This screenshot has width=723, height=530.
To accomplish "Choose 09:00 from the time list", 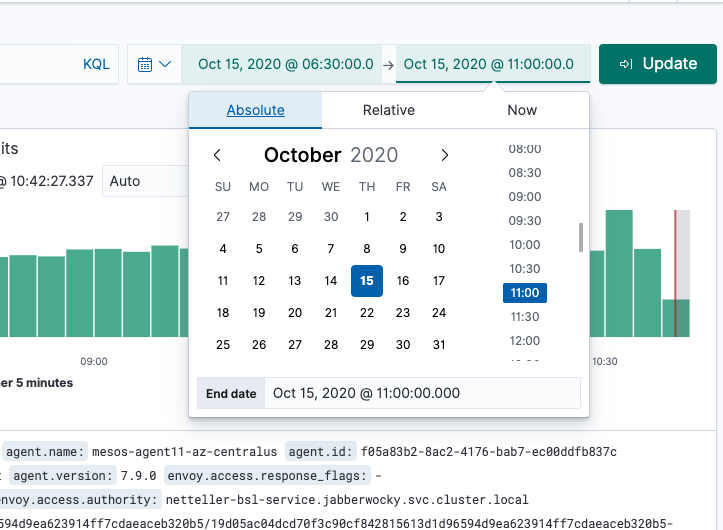I will tap(525, 197).
